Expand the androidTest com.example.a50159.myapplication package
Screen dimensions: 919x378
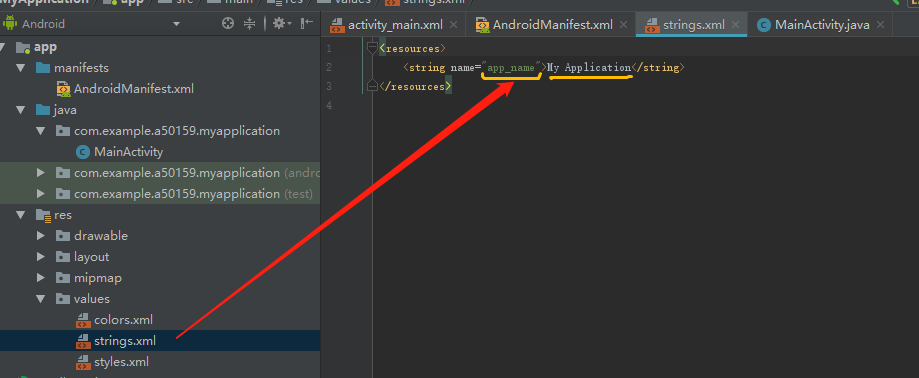40,173
